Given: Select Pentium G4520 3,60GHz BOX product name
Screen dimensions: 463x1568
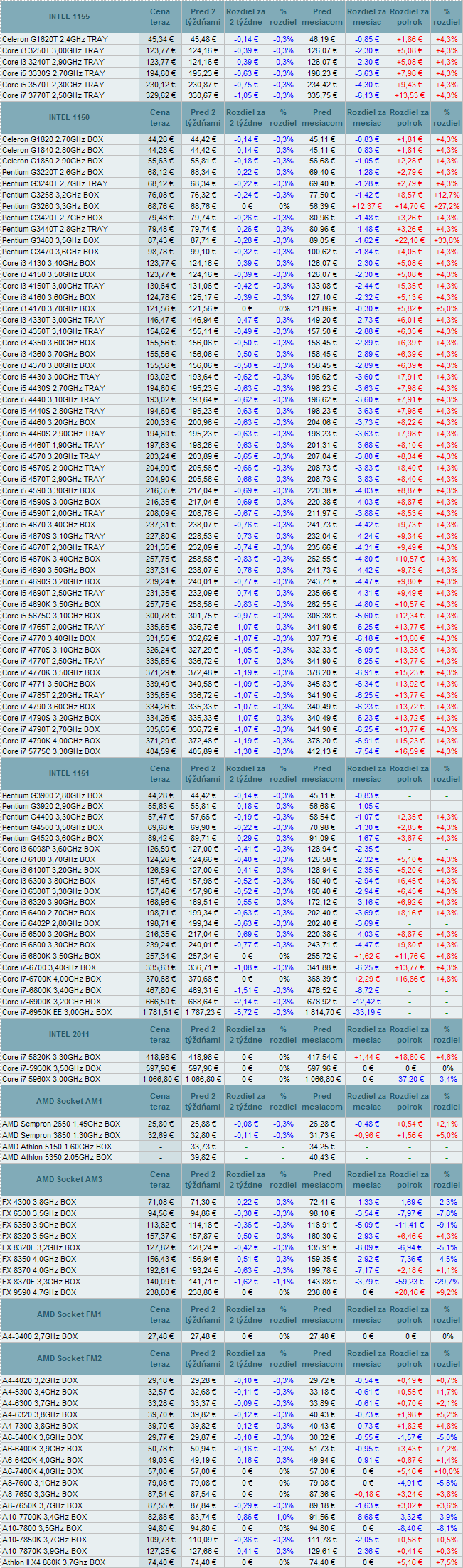Looking at the screenshot, I should [x=53, y=838].
